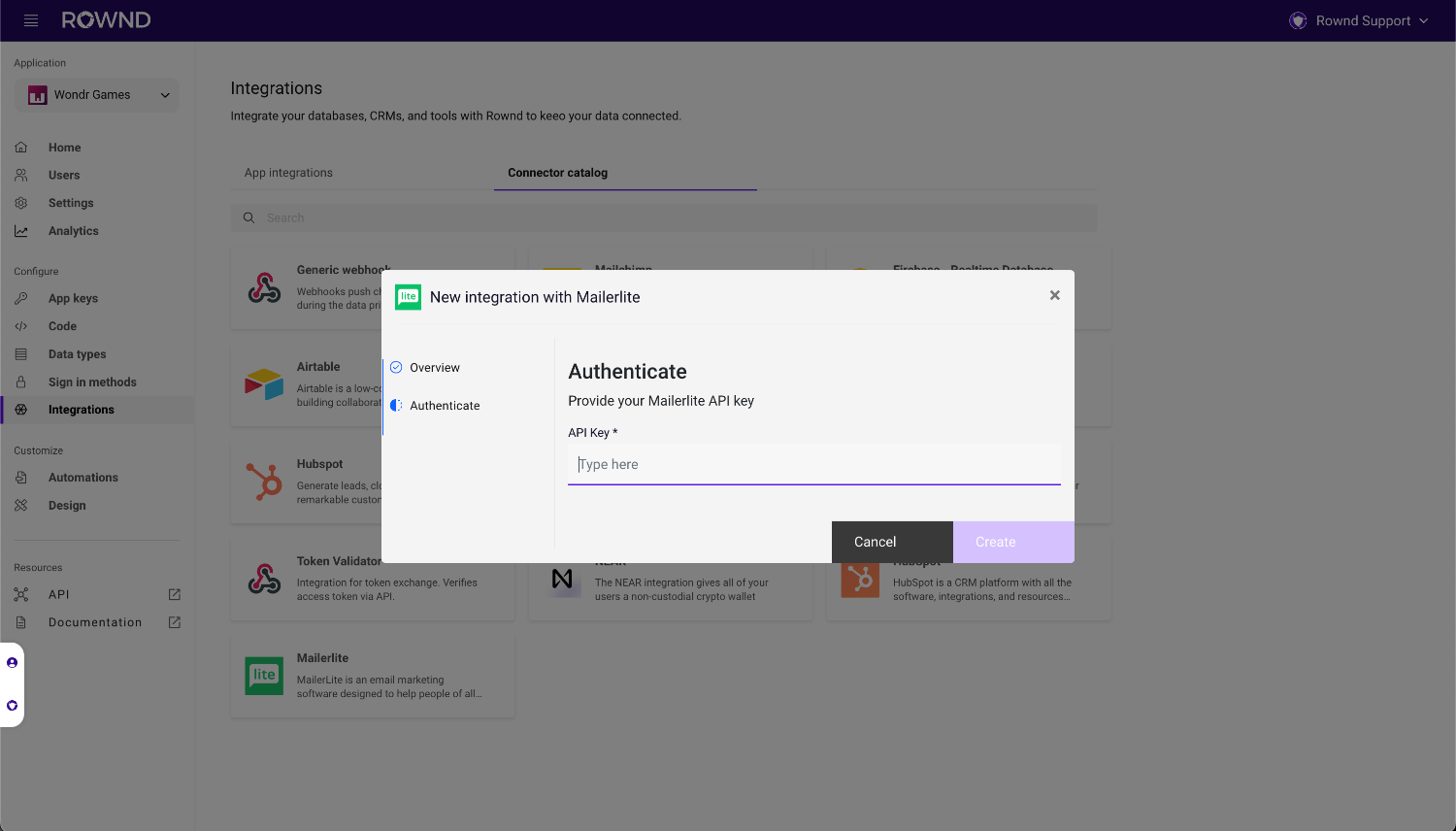
Task: Open Documentation external link icon
Action: (x=175, y=622)
